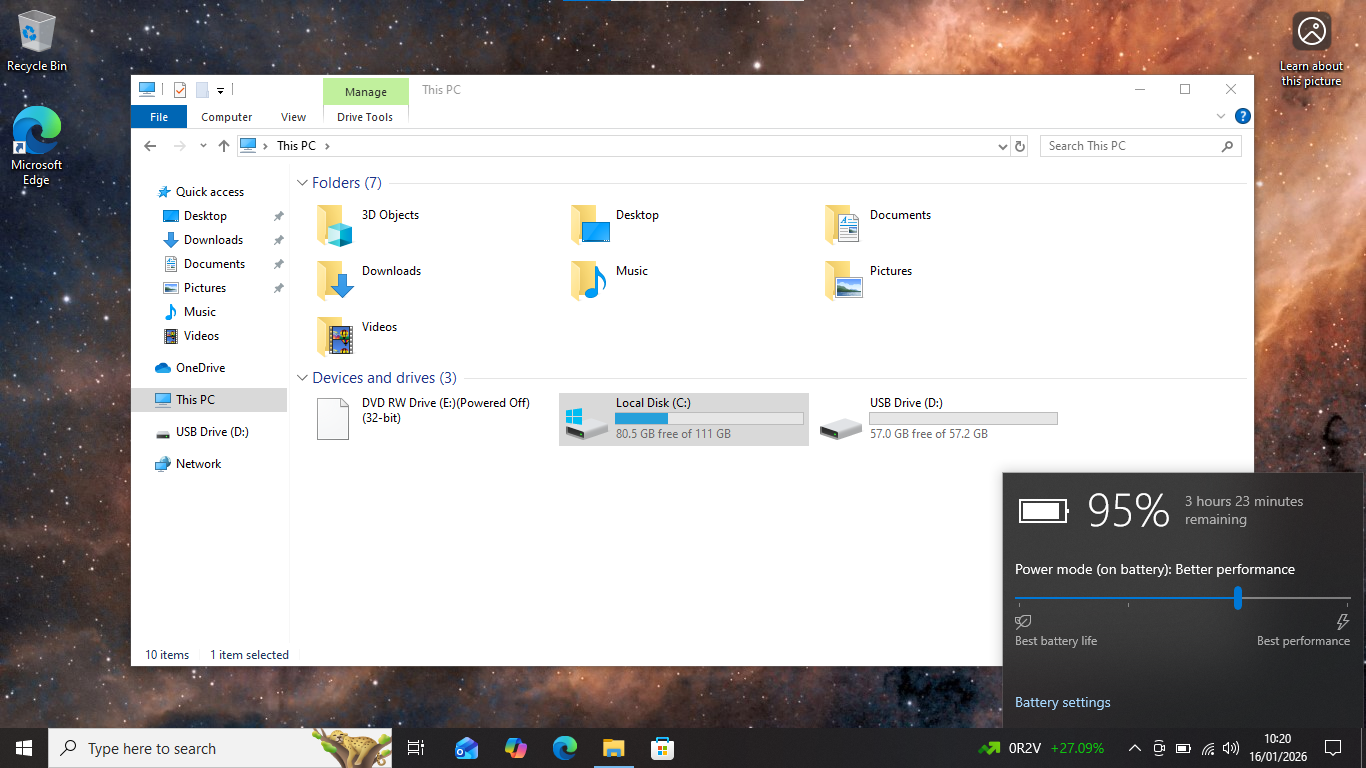The image size is (1366, 768).
Task: Select the Local Disk (C:) drive
Action: pos(683,418)
